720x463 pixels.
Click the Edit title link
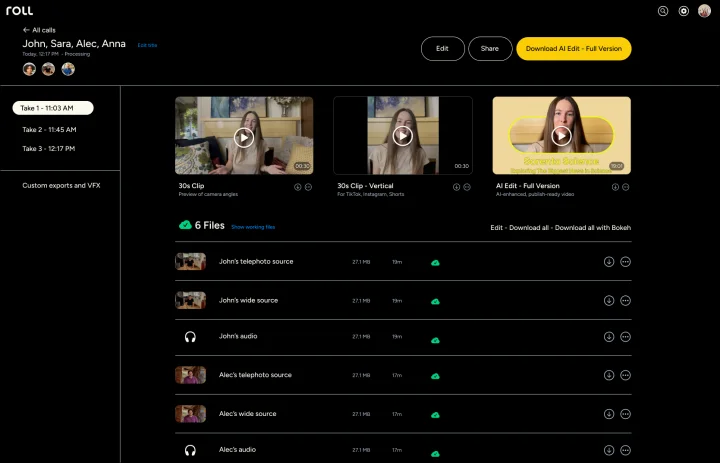(147, 45)
